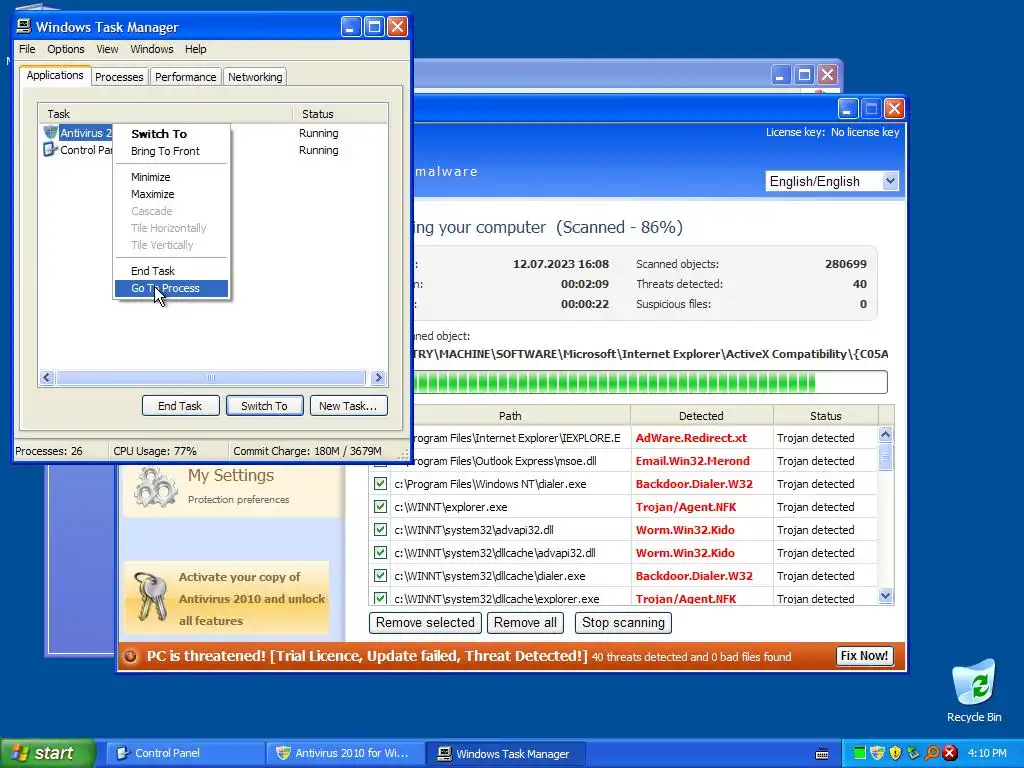Image resolution: width=1024 pixels, height=768 pixels.
Task: Click the Remove selected button
Action: [425, 622]
